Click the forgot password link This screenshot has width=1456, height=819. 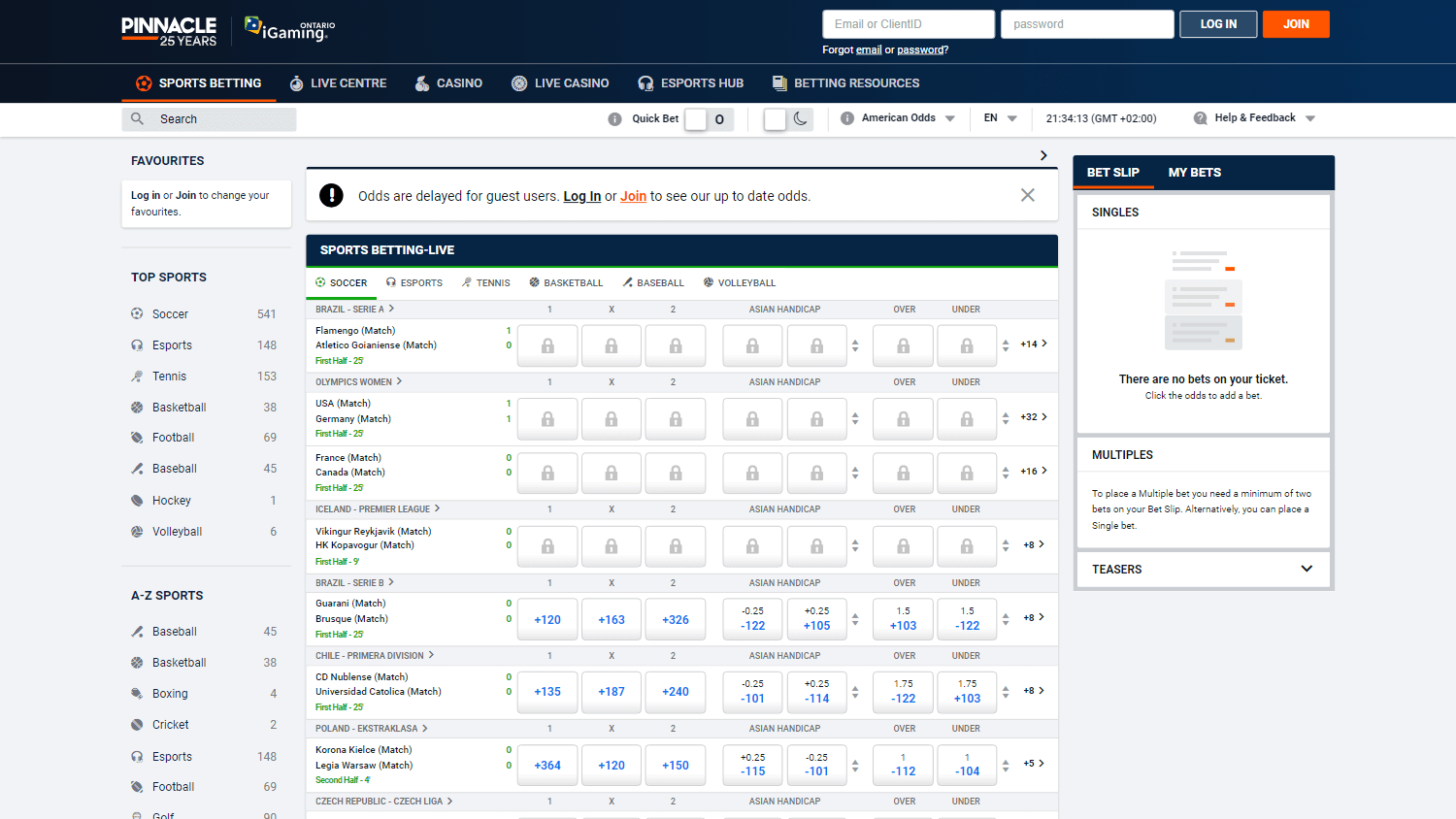(920, 50)
